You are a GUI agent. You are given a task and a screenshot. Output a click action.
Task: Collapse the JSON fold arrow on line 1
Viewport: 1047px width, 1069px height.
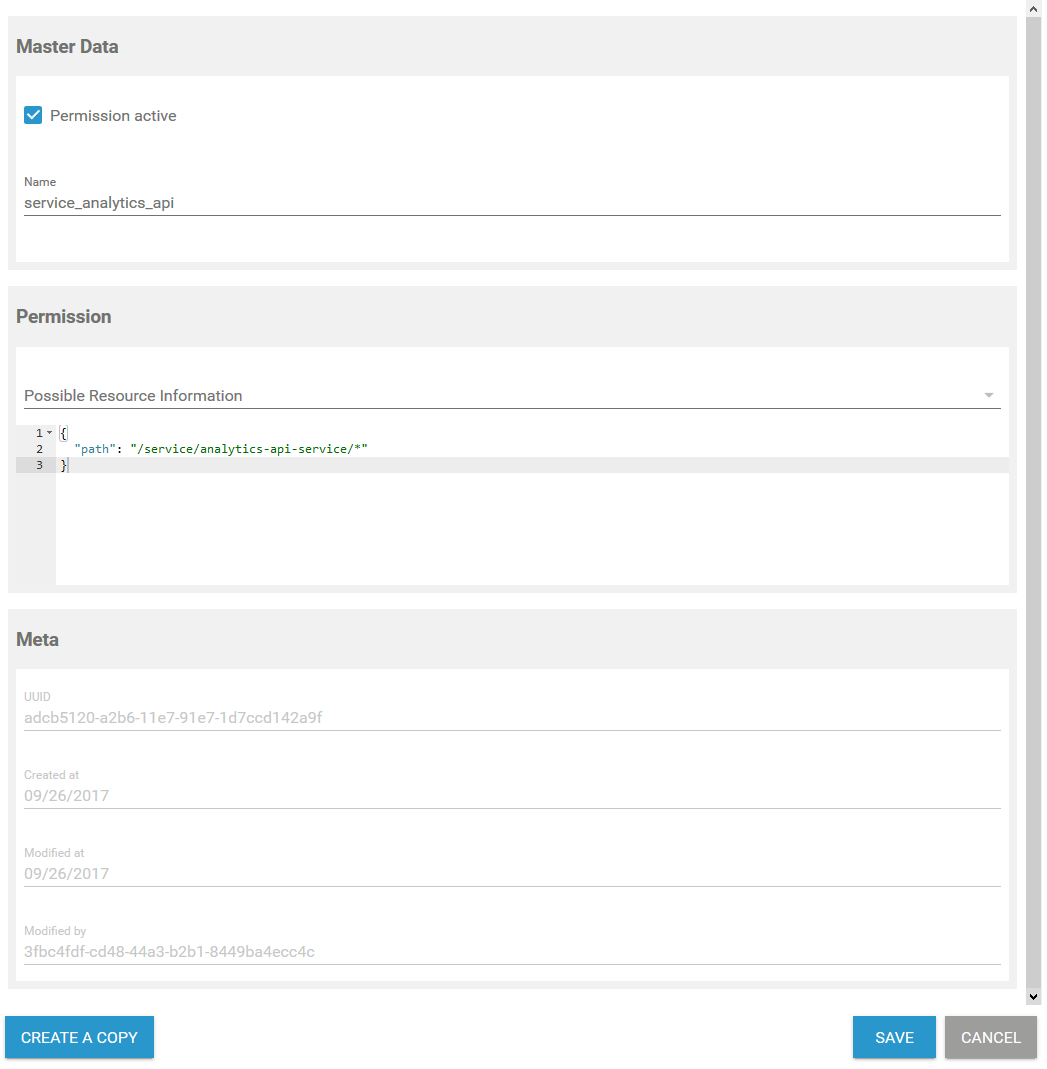click(49, 433)
